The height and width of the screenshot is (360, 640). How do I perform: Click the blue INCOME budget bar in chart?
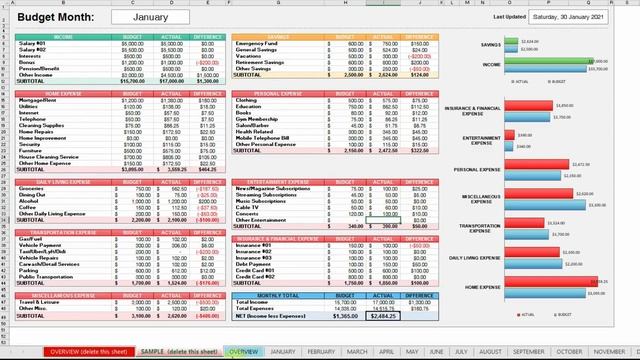pyautogui.click(x=545, y=69)
